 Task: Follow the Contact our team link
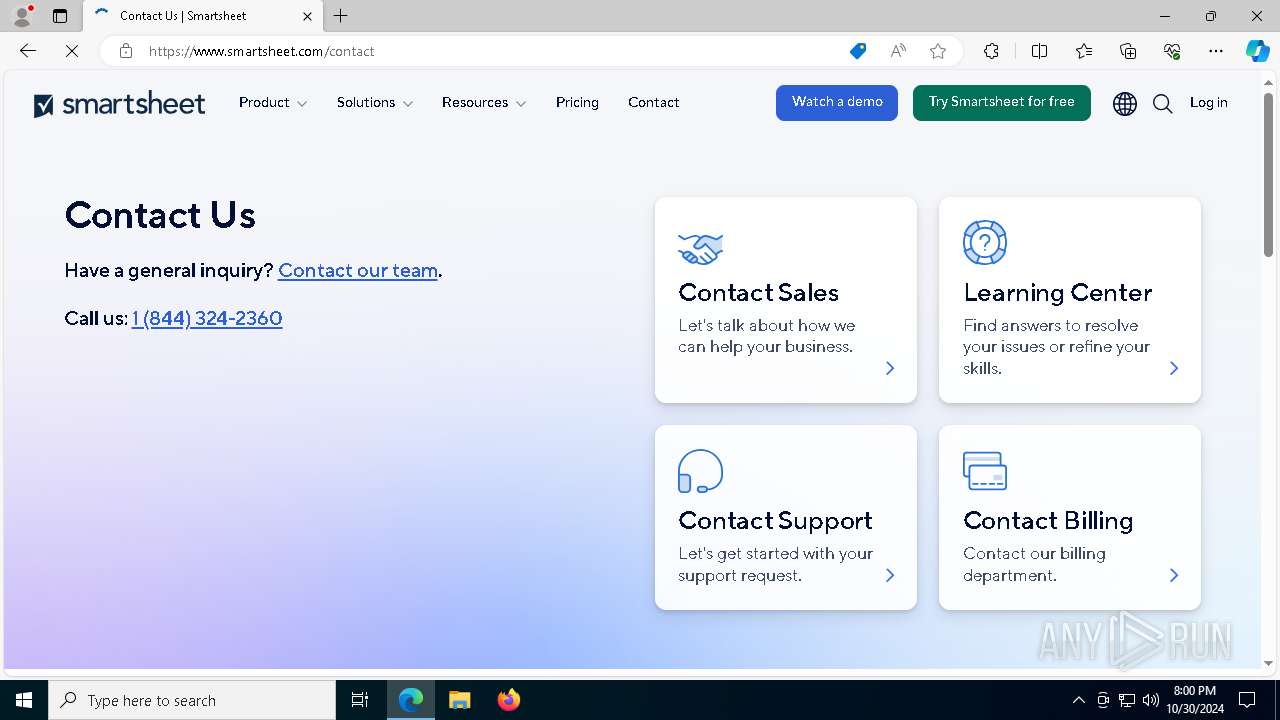point(358,271)
